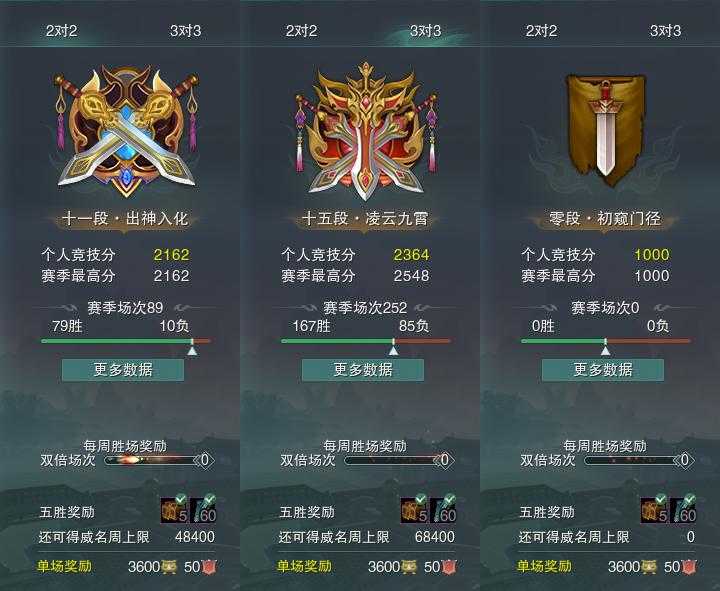Click the gold banner sword badge in right panel
Viewport: 720px width, 591px height.
606,131
